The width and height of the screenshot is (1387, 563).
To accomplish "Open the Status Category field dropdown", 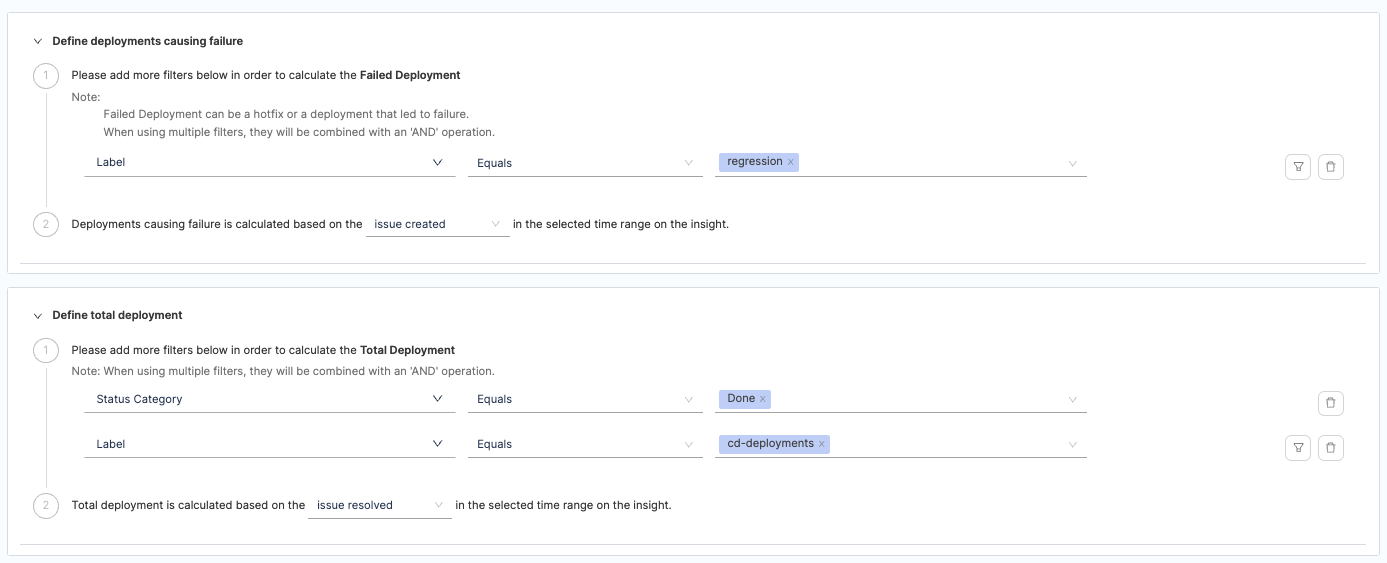I will 269,399.
